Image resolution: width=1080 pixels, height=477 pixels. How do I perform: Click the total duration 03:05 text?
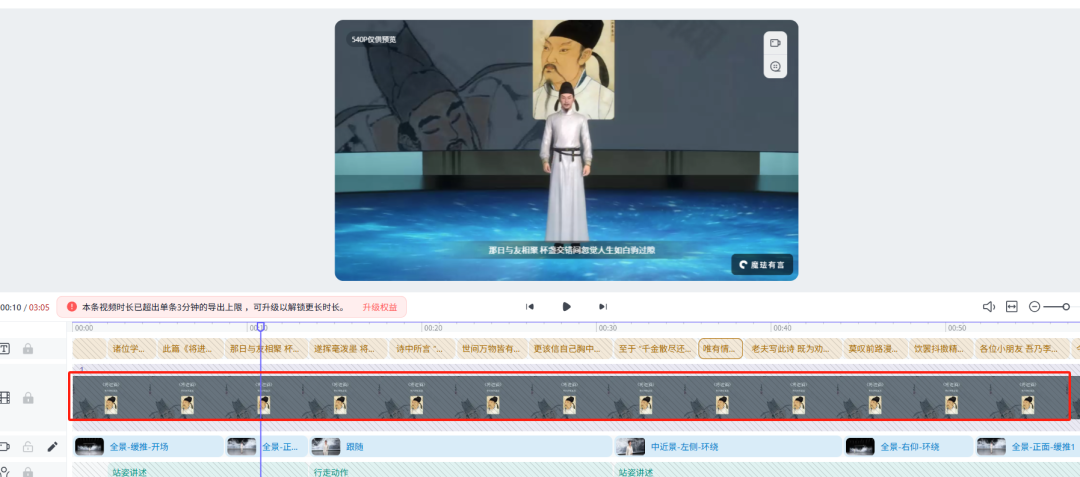(x=40, y=307)
